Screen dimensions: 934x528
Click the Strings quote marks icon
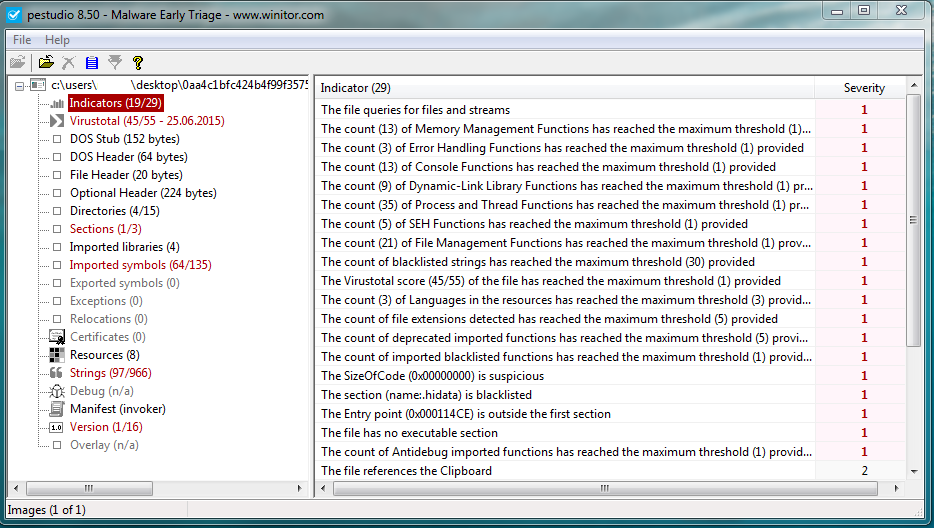point(56,373)
